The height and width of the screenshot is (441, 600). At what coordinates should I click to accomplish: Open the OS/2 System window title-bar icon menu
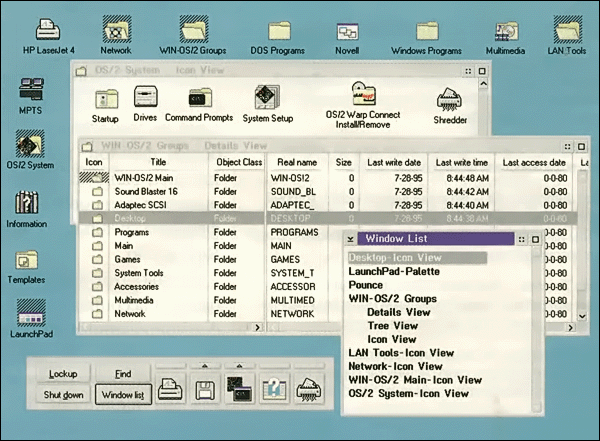coord(81,71)
